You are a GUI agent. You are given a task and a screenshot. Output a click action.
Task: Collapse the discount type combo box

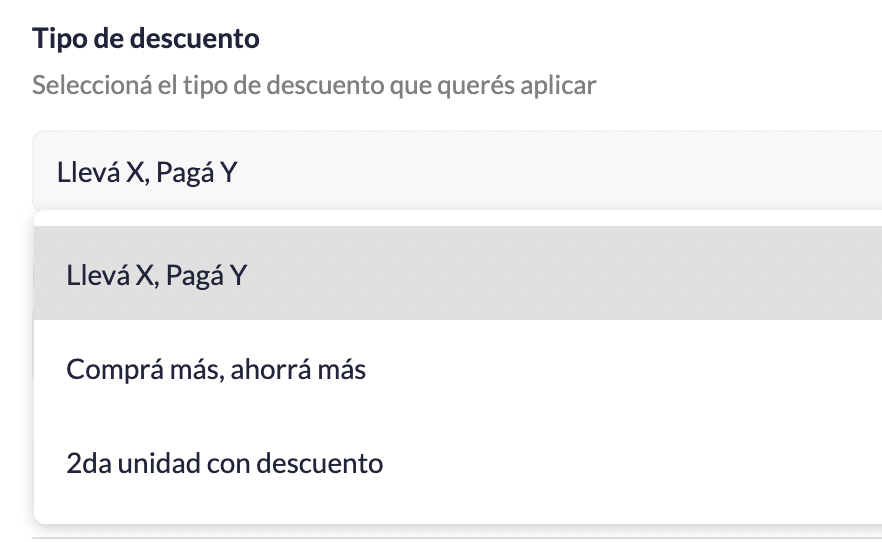456,172
